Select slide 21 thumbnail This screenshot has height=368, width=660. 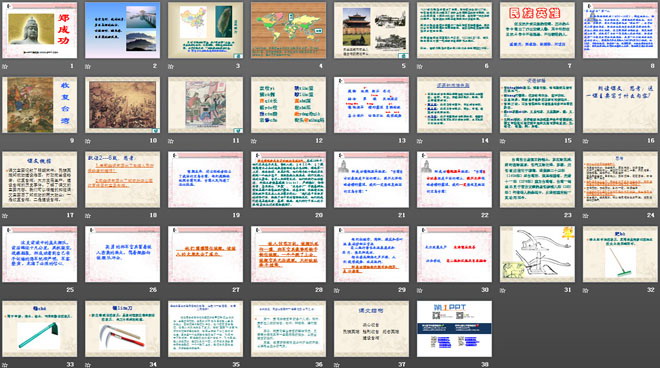click(371, 179)
